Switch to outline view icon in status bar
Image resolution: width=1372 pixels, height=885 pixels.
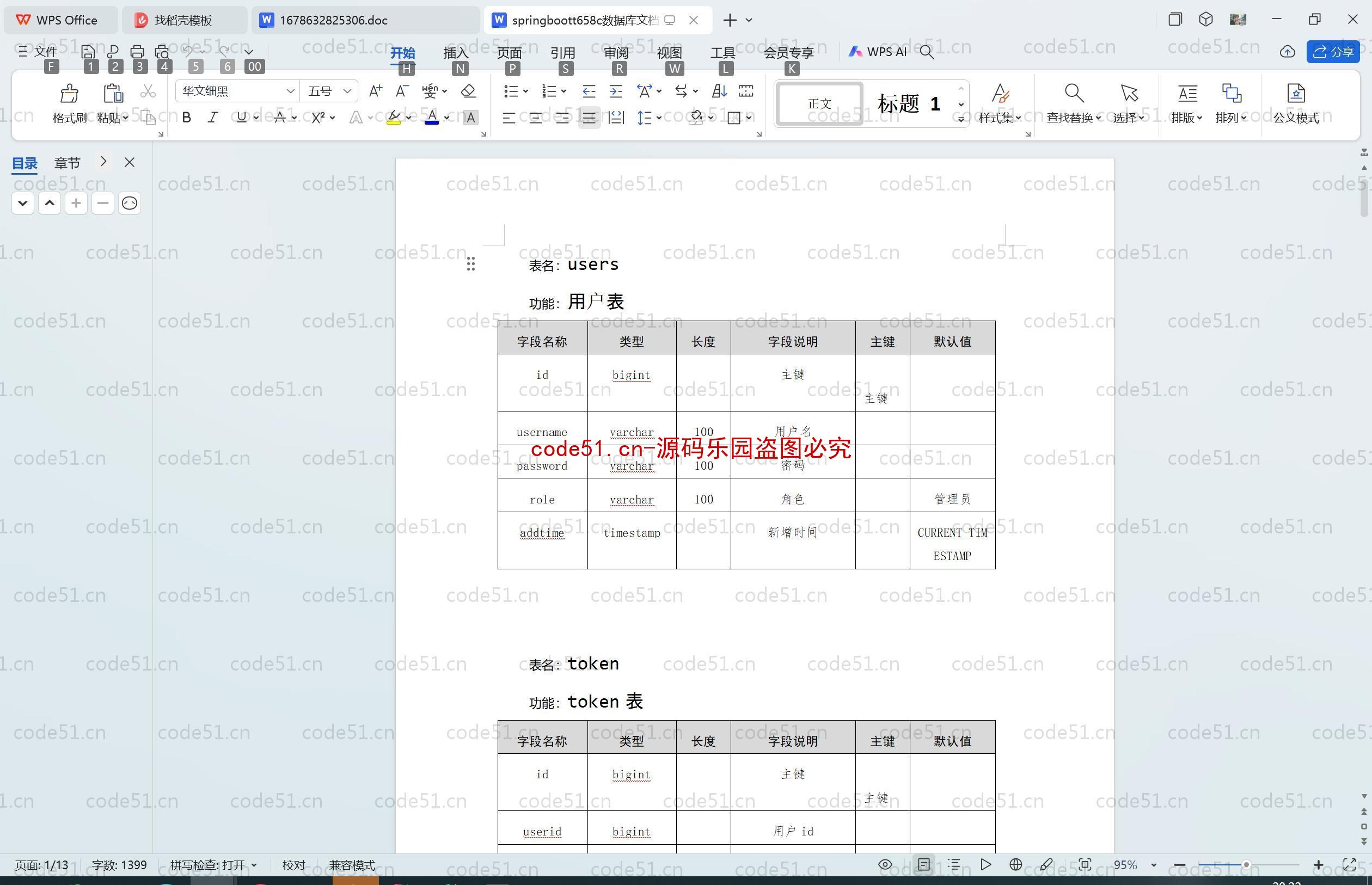(954, 864)
